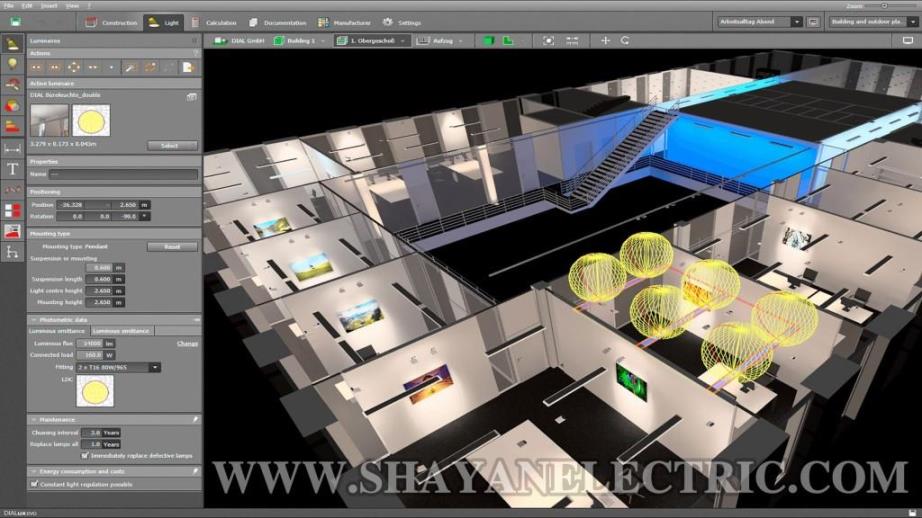Click the zoom-to-fit view icon

point(549,41)
